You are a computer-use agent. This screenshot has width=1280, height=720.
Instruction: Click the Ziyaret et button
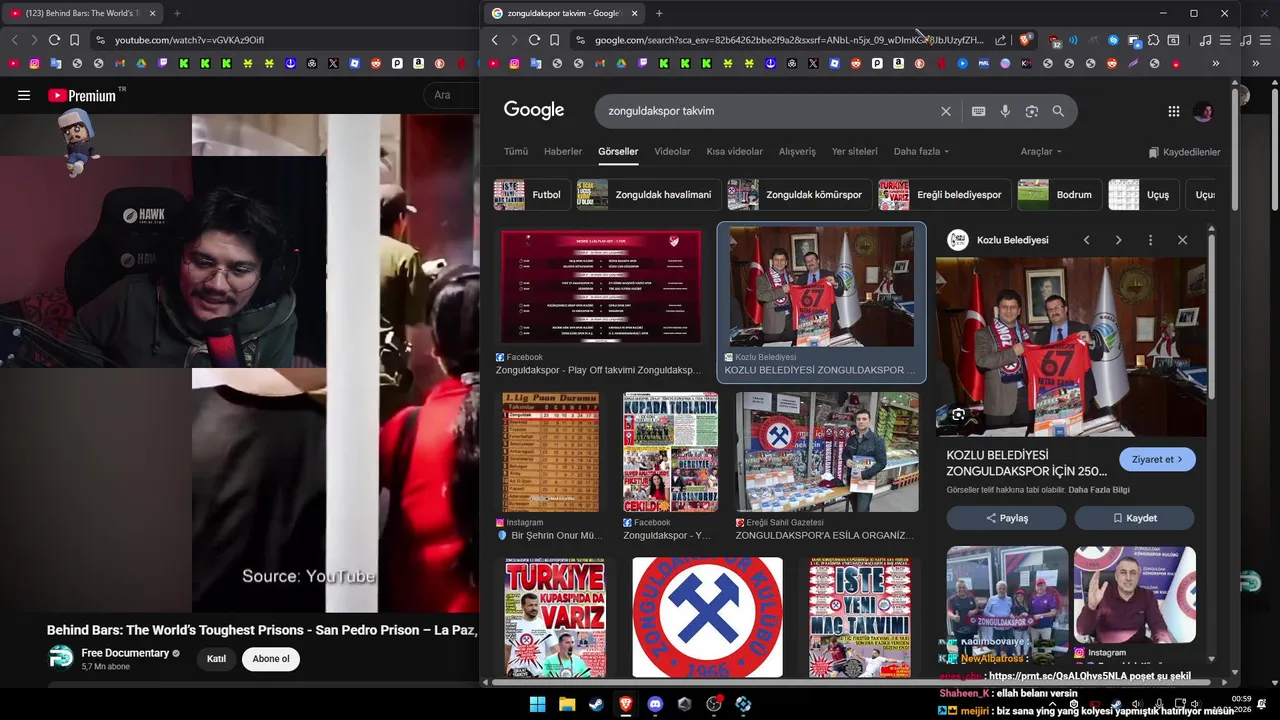[1157, 459]
